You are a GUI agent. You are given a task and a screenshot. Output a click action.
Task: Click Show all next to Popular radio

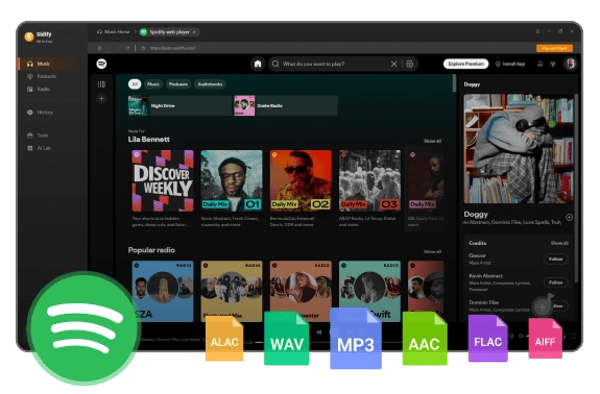[432, 252]
